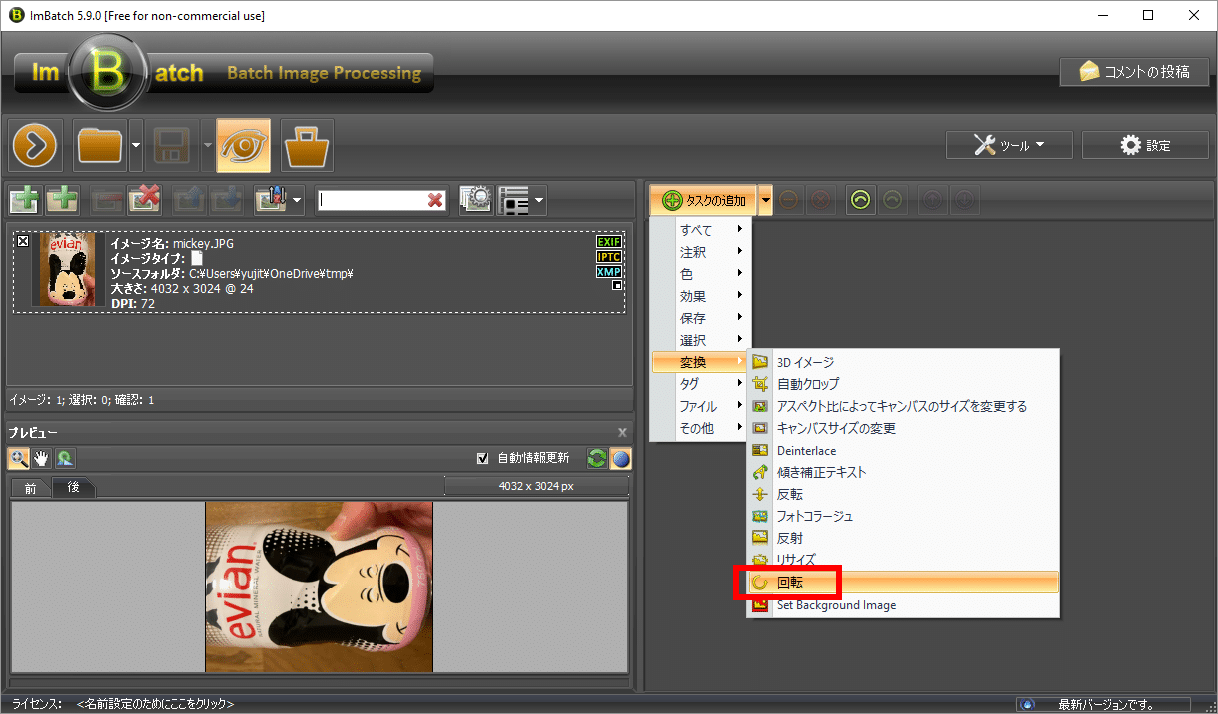Screen dimensions: 1218x714
Task: Expand the sort images A-Z dropdown
Action: 298,200
